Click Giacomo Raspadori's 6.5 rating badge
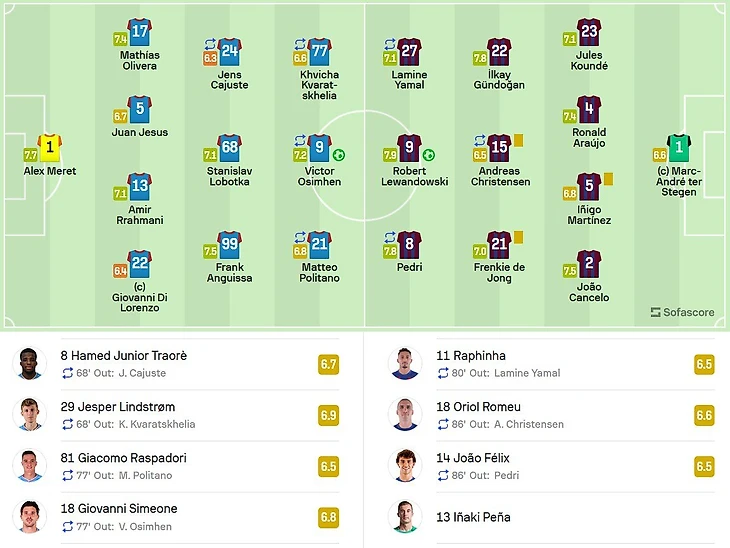 pyautogui.click(x=328, y=466)
